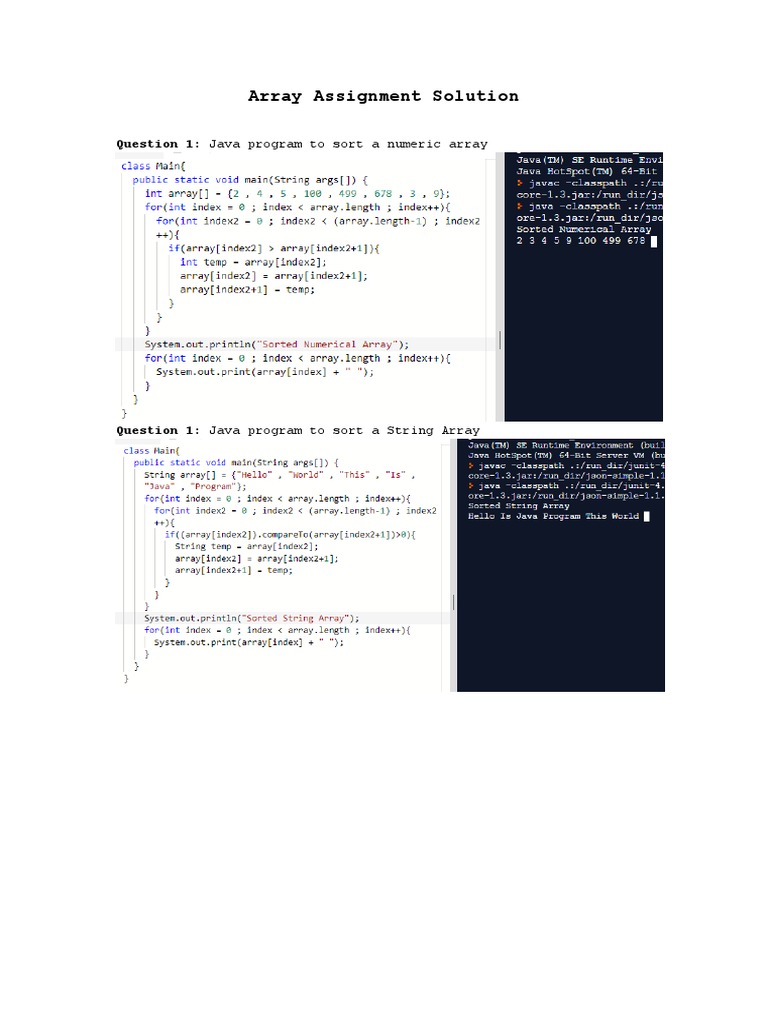This screenshot has width=768, height=1024.
Task: Click terminal line "Sorted Numerical Array"
Action: point(583,229)
